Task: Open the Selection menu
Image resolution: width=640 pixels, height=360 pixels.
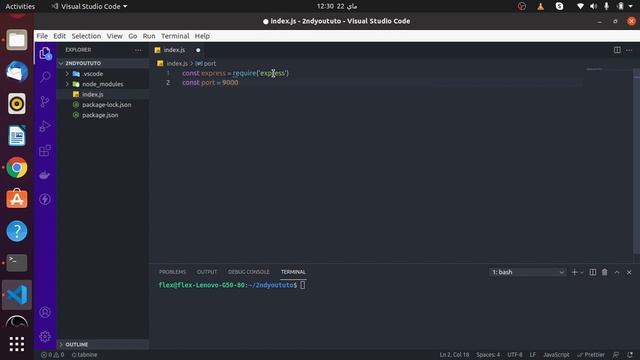Action: [x=86, y=36]
